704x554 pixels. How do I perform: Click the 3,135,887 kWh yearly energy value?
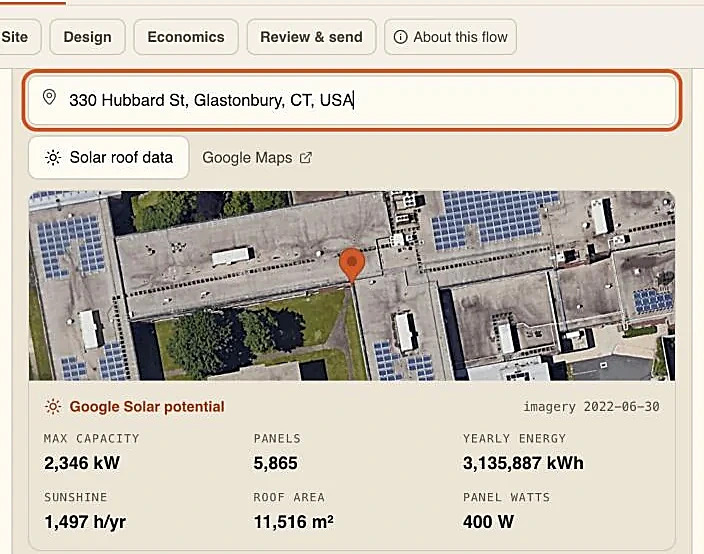point(523,463)
